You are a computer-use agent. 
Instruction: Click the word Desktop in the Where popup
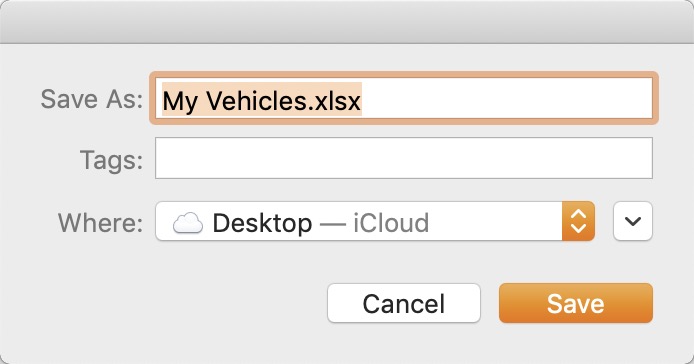pos(262,223)
